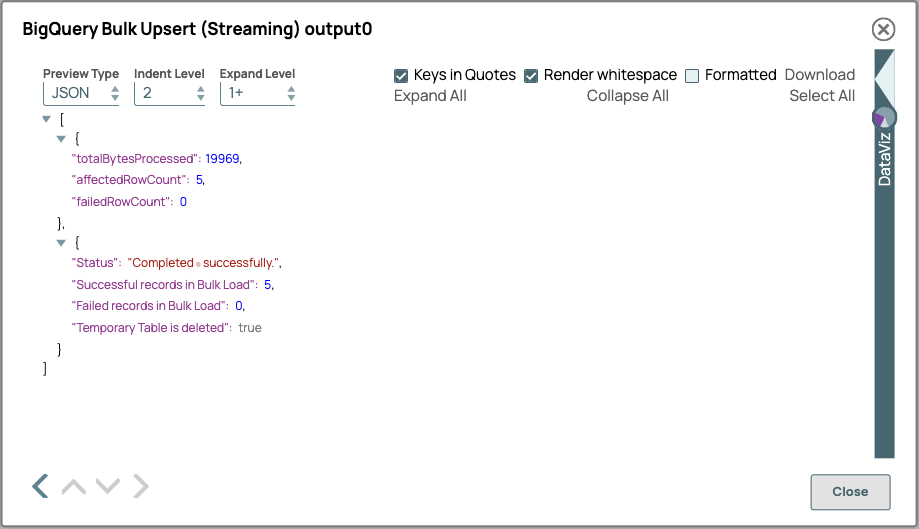The width and height of the screenshot is (919, 529).
Task: Click the Close button
Action: pyautogui.click(x=850, y=492)
